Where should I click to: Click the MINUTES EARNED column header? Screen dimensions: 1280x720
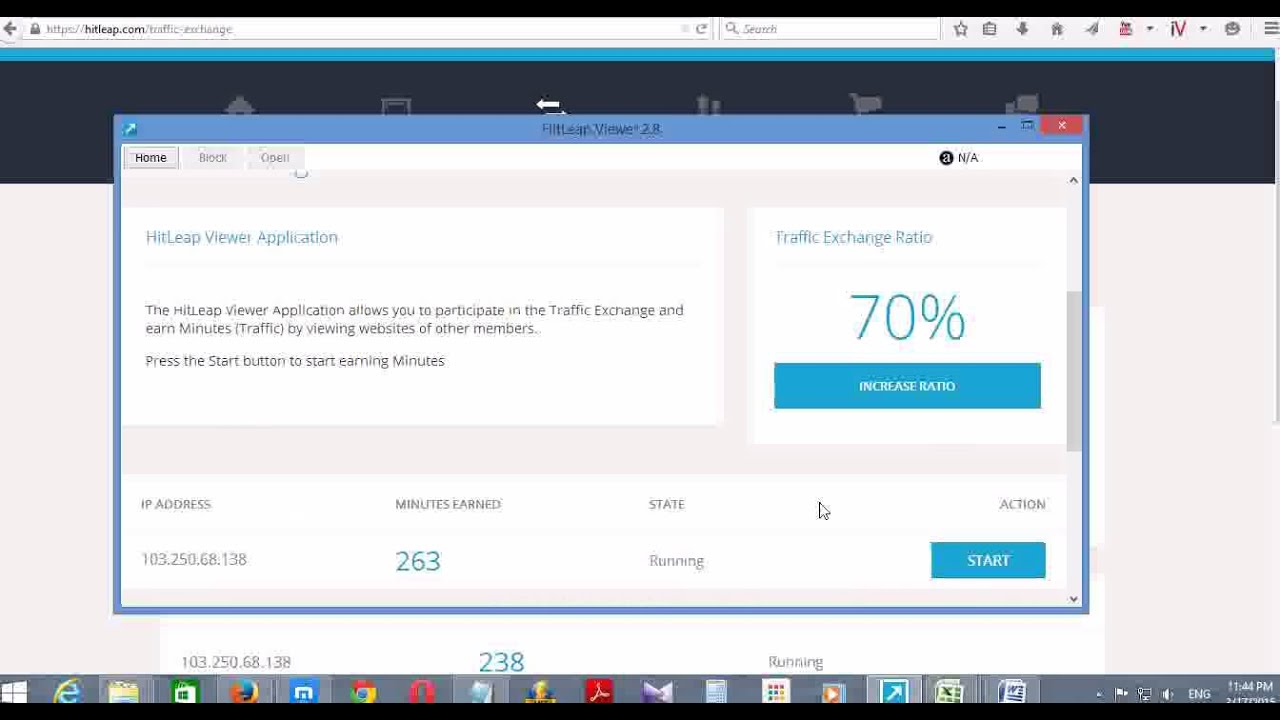[448, 504]
